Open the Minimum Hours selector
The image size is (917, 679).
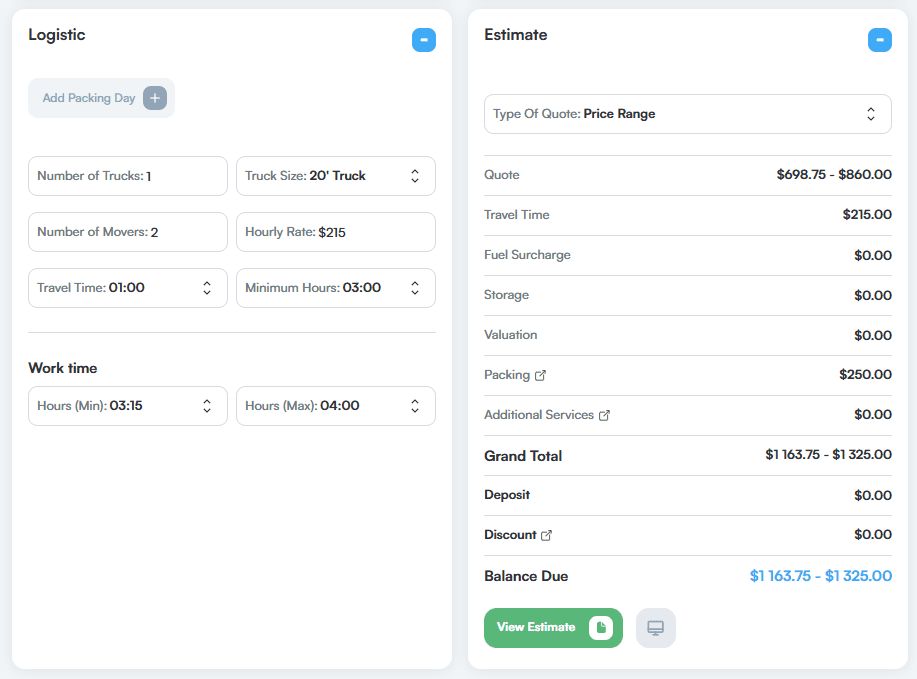coord(415,286)
